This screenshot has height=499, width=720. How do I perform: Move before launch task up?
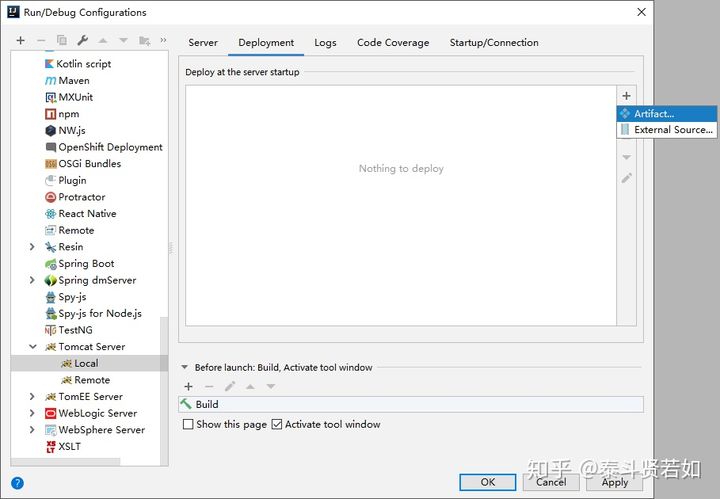pyautogui.click(x=250, y=387)
